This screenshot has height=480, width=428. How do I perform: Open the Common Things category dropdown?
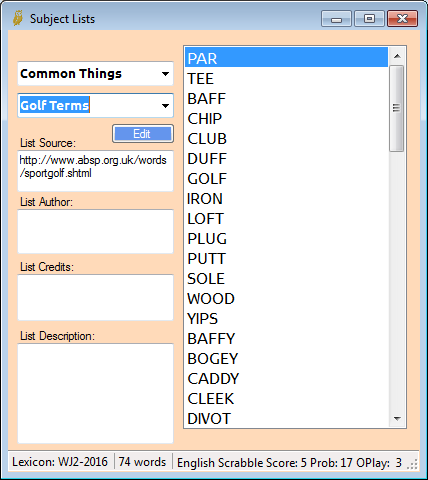[x=95, y=74]
